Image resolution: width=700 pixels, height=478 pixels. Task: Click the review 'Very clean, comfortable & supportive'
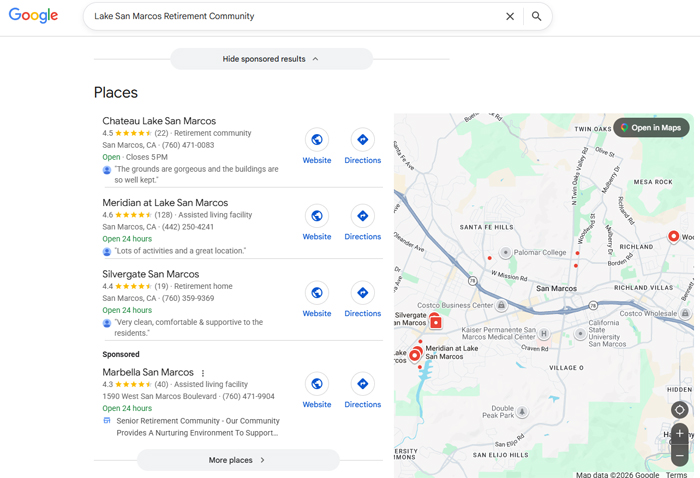[188, 328]
